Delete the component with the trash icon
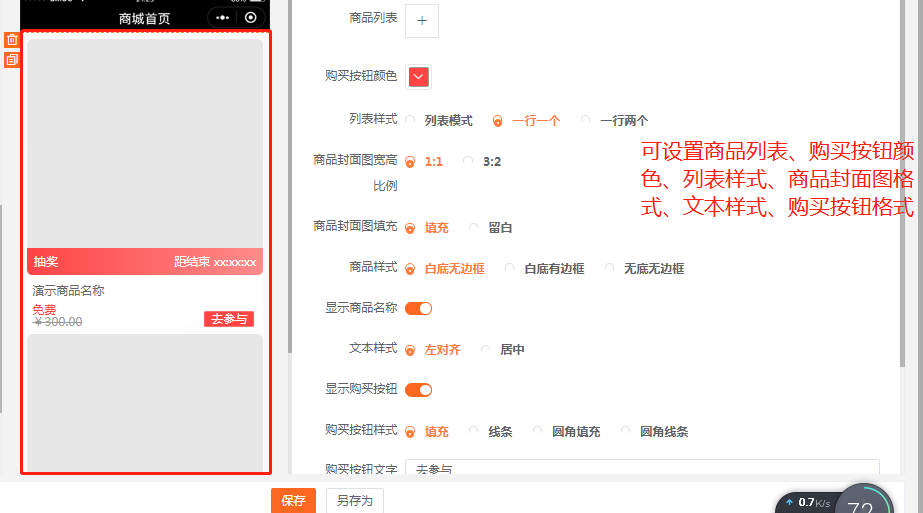 point(12,40)
